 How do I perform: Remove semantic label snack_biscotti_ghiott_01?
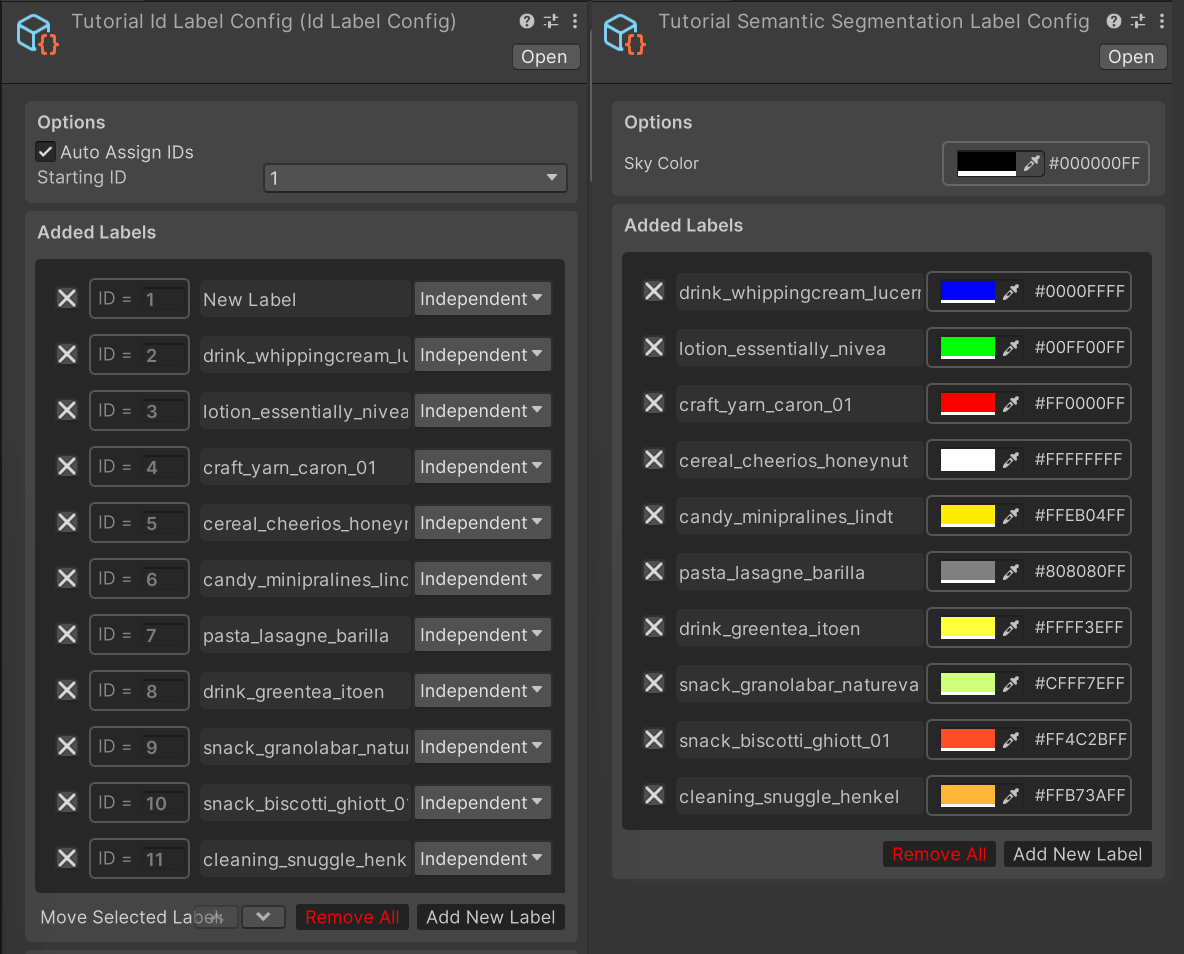pyautogui.click(x=654, y=739)
